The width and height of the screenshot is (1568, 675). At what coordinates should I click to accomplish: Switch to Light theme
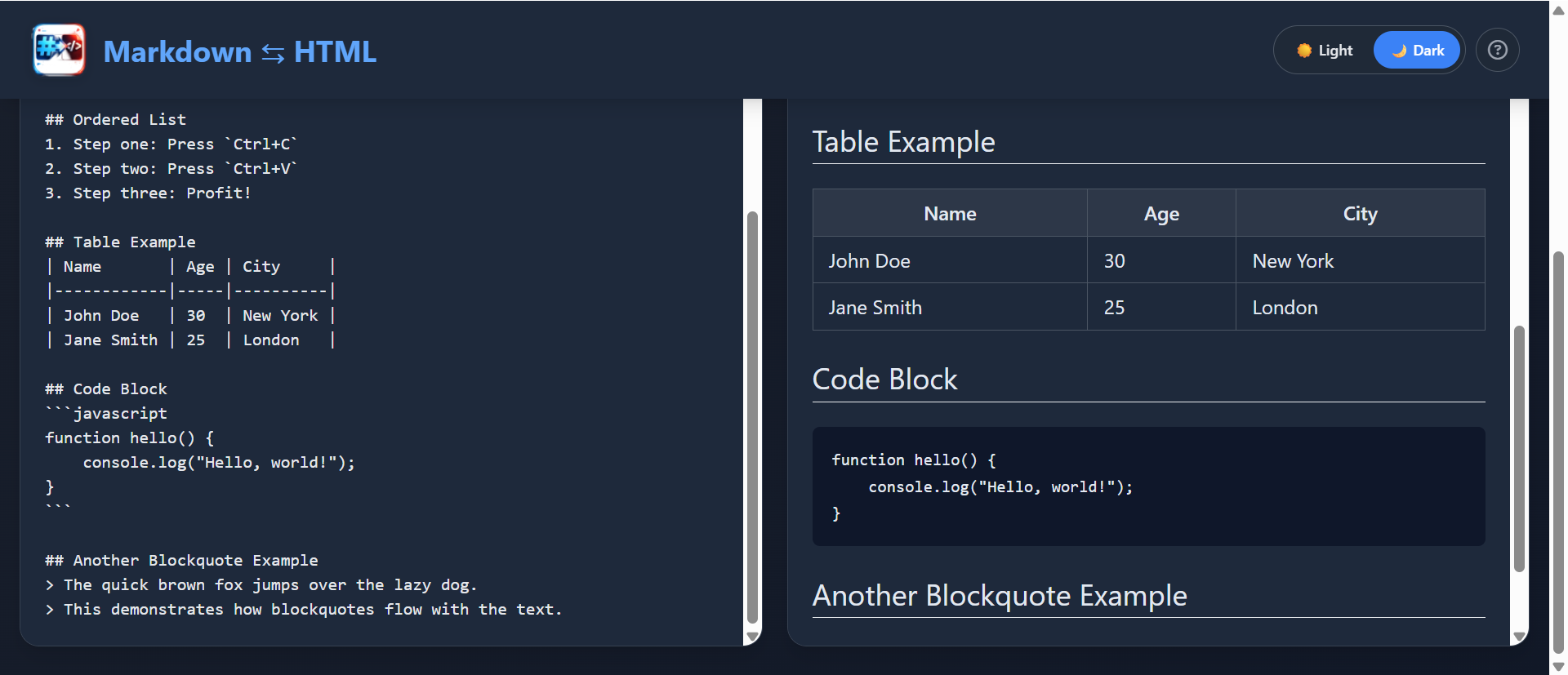point(1325,51)
